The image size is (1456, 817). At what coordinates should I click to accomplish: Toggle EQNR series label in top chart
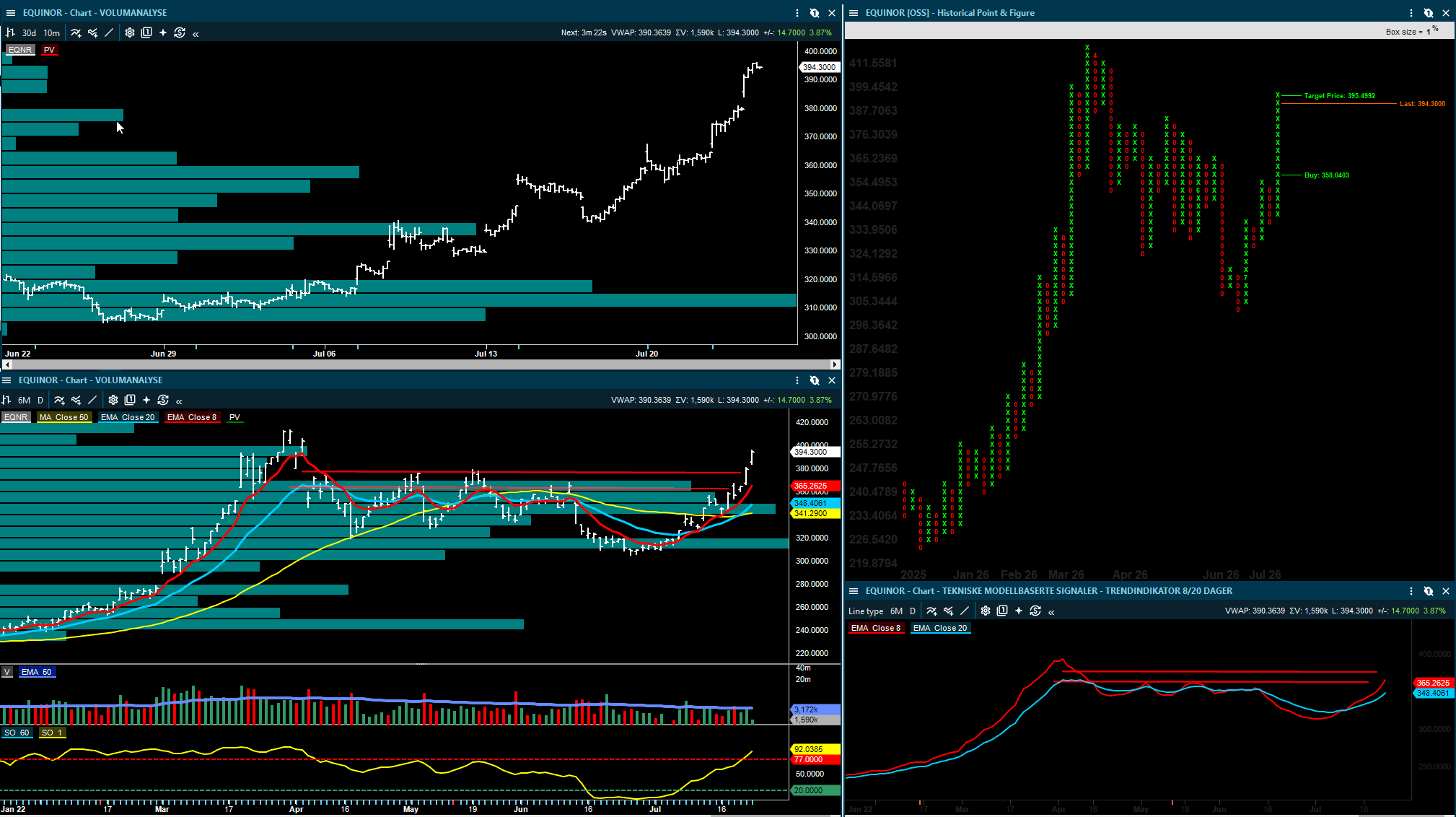[x=20, y=50]
